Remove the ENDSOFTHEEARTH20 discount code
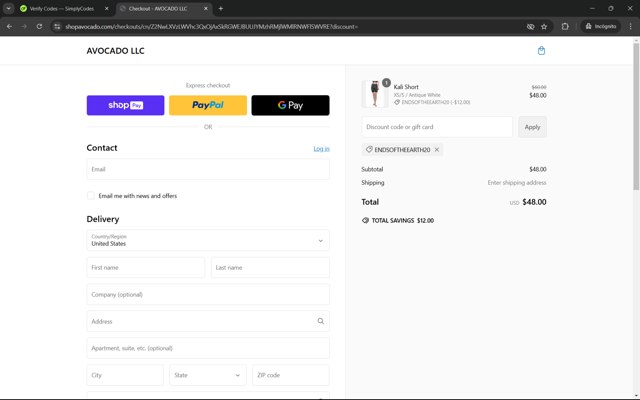 437,150
